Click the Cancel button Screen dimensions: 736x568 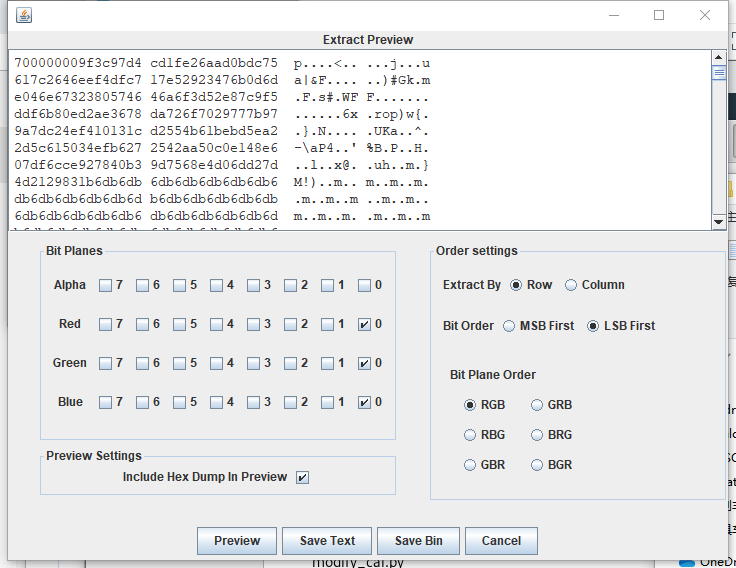point(501,541)
